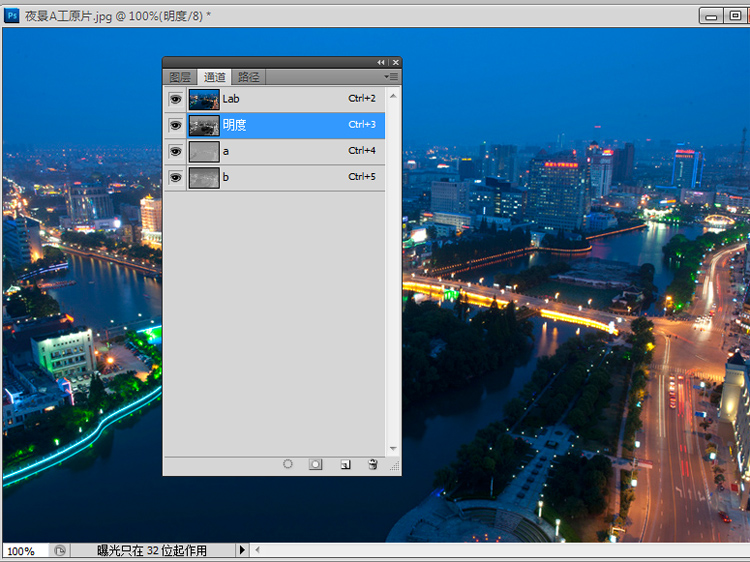750x562 pixels.
Task: Expand the status bar info arrow menu
Action: [x=241, y=550]
